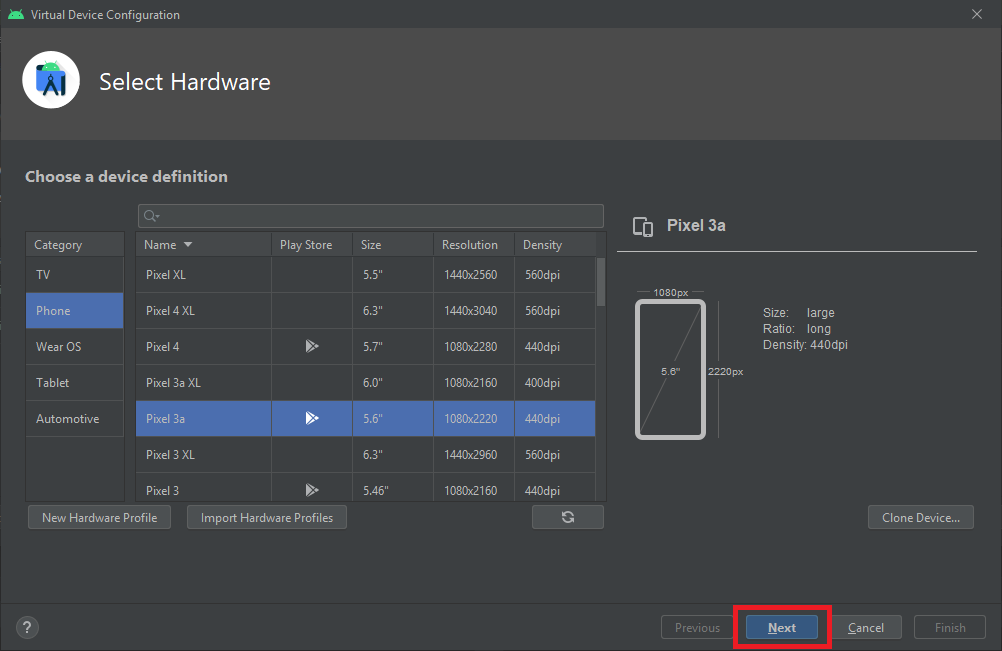Sort by the Density column header
The image size is (1002, 651).
(555, 245)
